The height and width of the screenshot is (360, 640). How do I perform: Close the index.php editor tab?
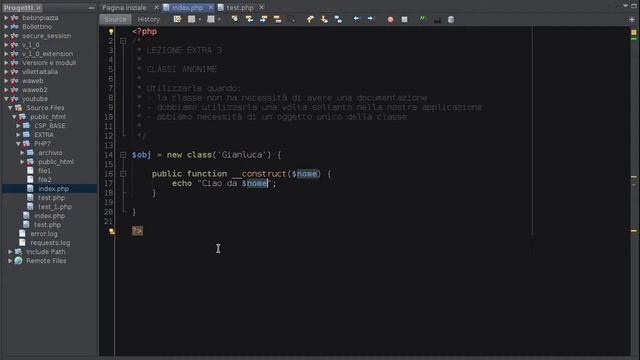(x=211, y=7)
